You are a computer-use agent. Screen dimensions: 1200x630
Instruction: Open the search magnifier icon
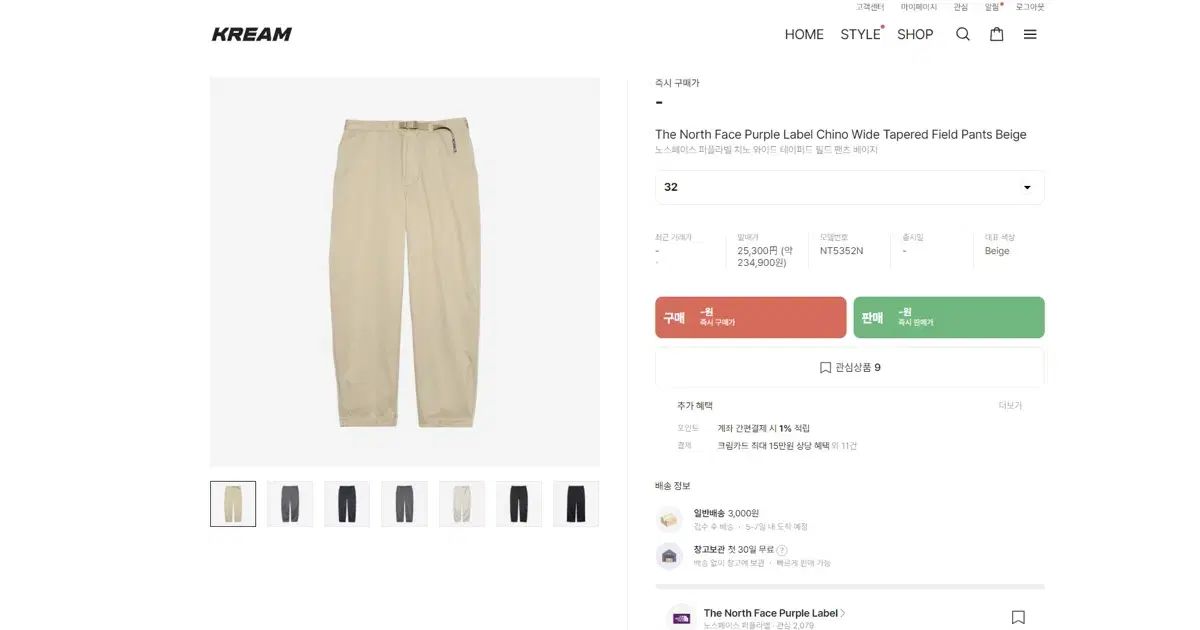(x=963, y=34)
